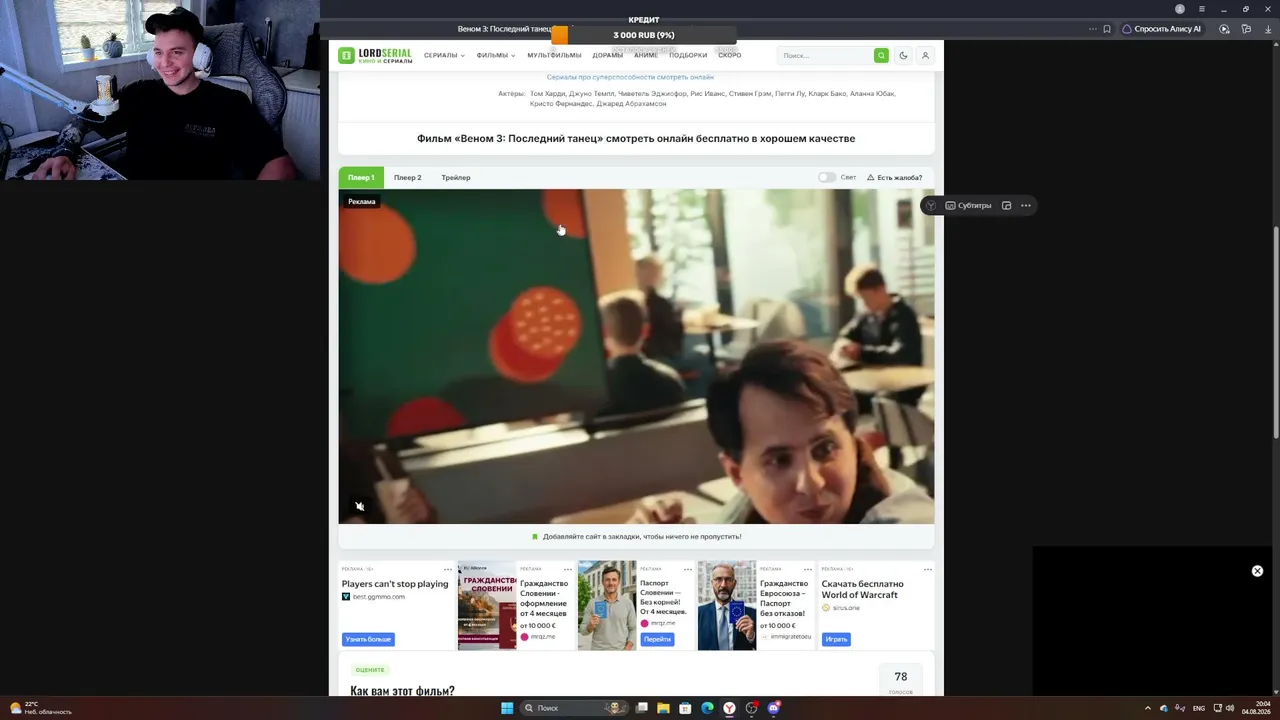Switch to Плеер 1 tab
Viewport: 1280px width, 720px height.
pyautogui.click(x=361, y=177)
